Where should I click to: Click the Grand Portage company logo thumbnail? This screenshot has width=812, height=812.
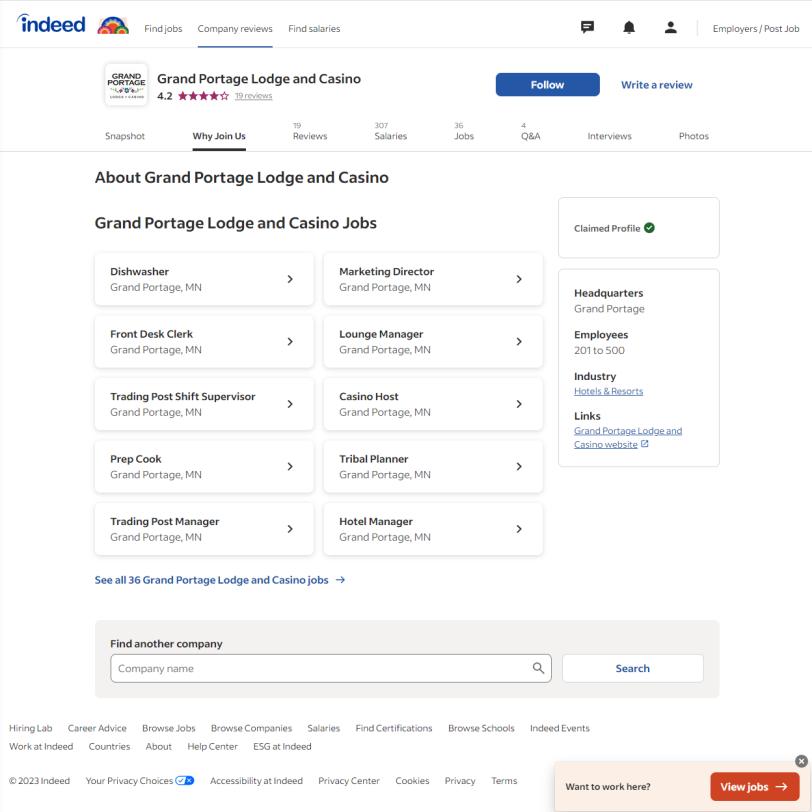(126, 85)
